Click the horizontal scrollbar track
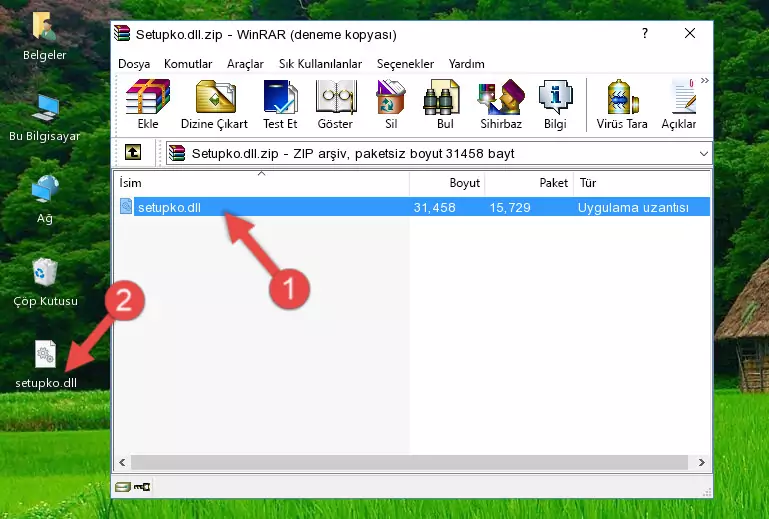 [410, 462]
